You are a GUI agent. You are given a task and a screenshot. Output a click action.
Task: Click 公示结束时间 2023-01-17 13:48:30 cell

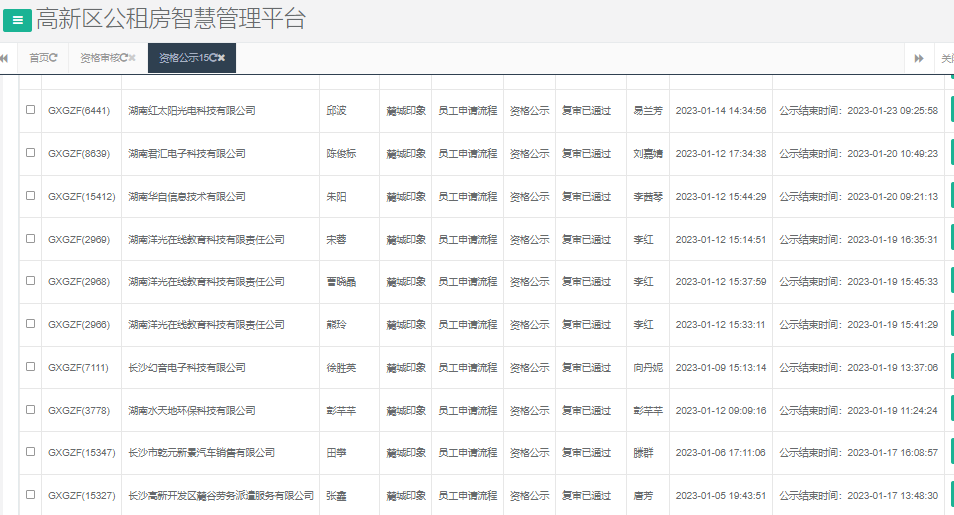click(858, 496)
